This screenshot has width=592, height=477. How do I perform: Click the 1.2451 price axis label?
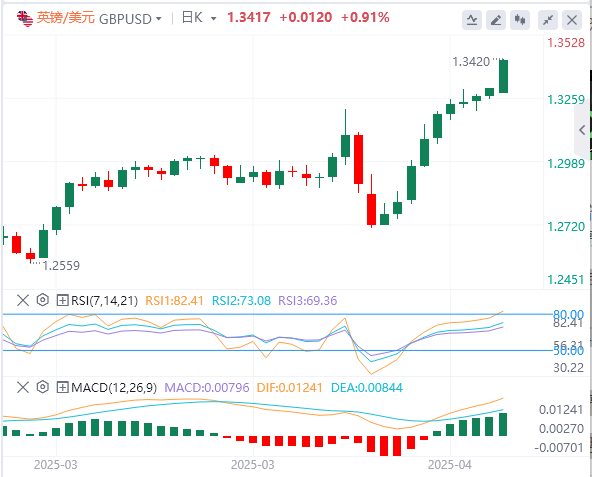point(566,279)
